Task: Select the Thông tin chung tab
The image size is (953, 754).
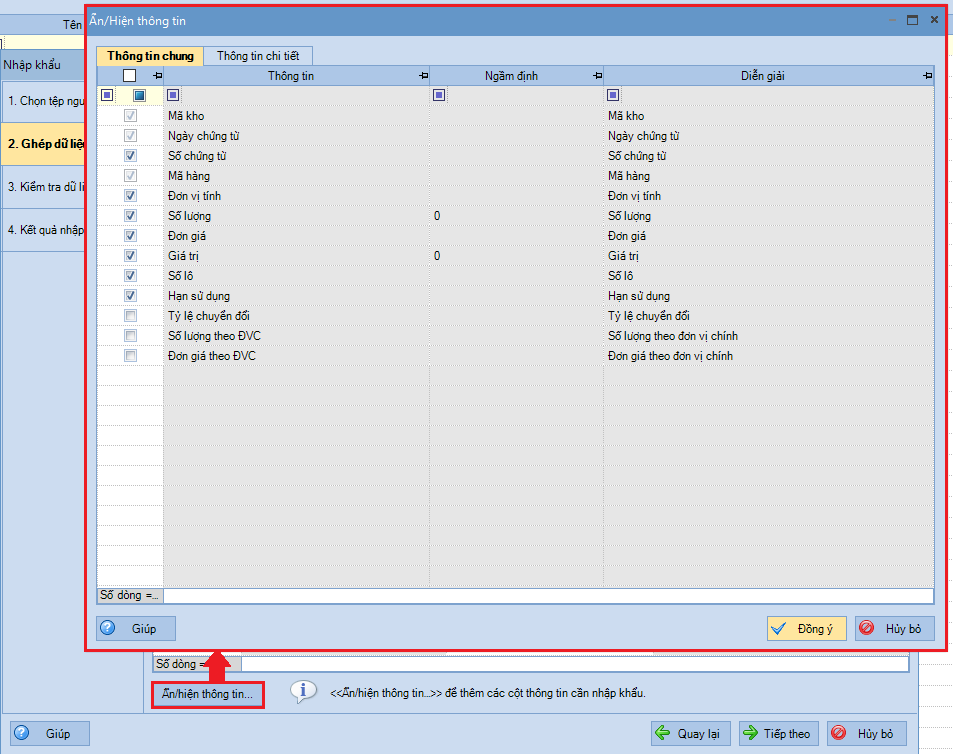Action: click(150, 56)
